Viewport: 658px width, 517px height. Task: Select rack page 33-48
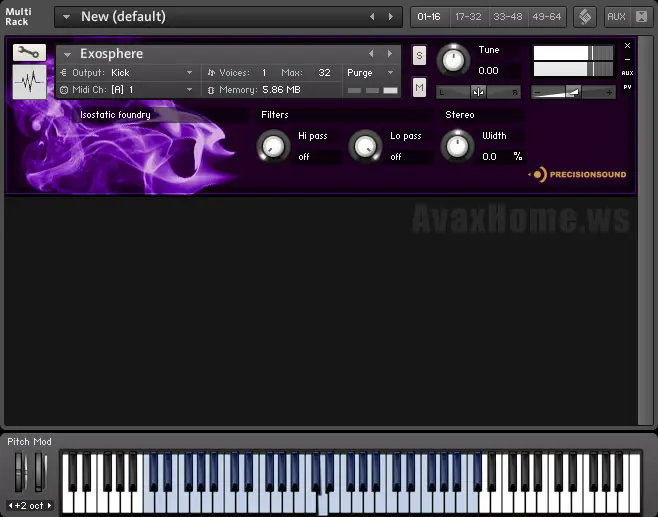point(508,17)
